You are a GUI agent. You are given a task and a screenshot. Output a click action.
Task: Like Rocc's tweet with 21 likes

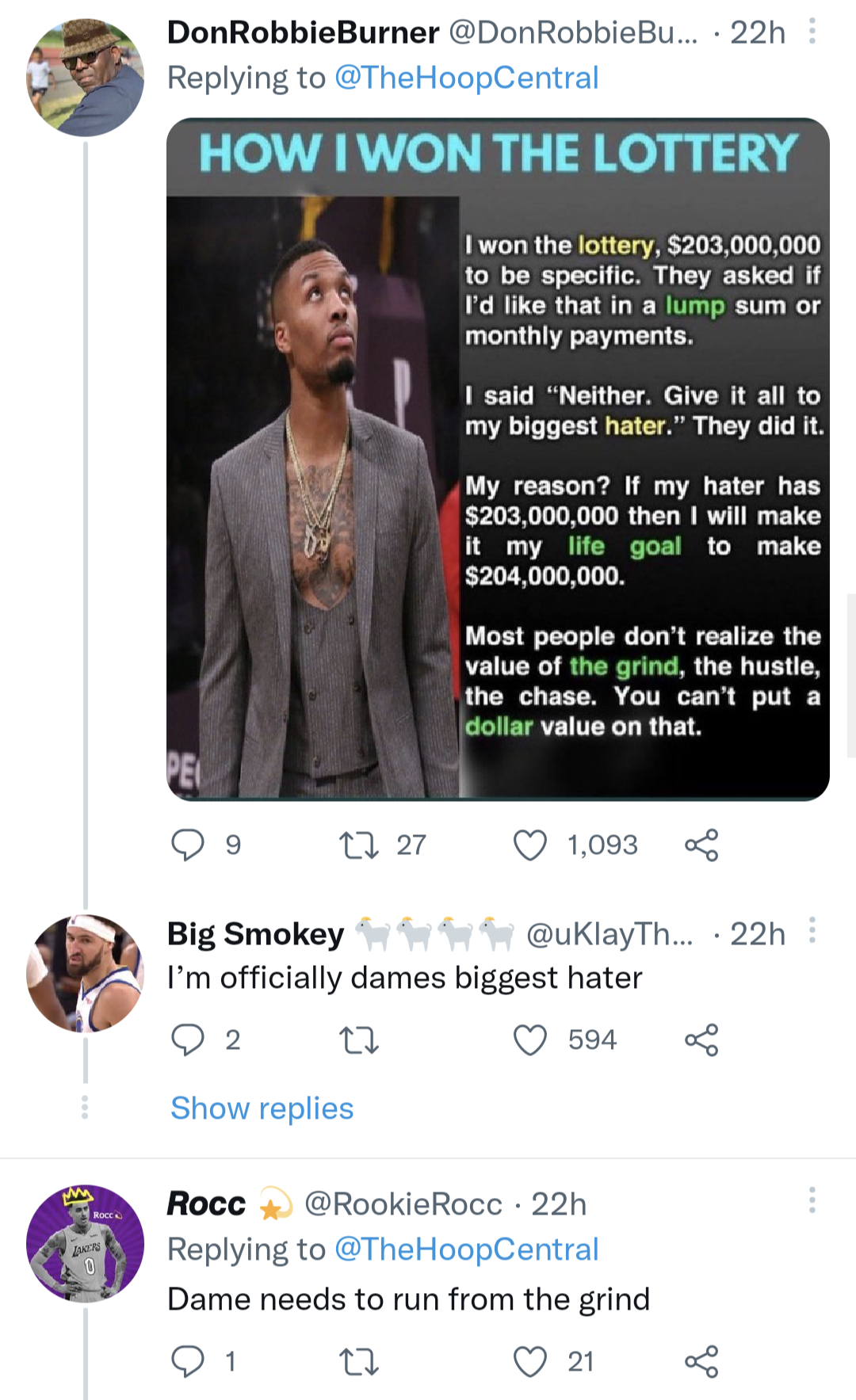pyautogui.click(x=530, y=1362)
